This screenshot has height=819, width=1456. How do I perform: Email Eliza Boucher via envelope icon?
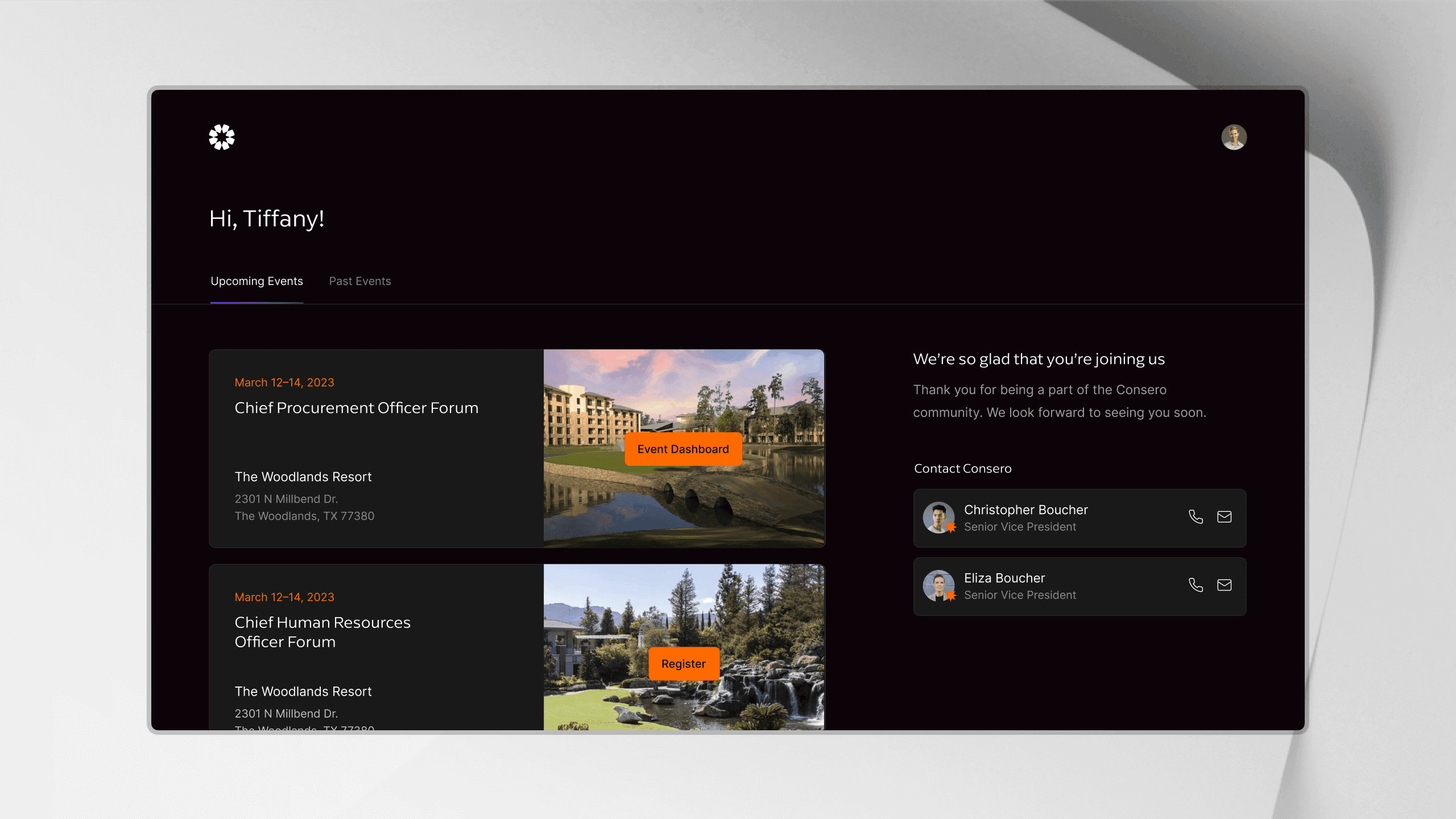[1224, 585]
